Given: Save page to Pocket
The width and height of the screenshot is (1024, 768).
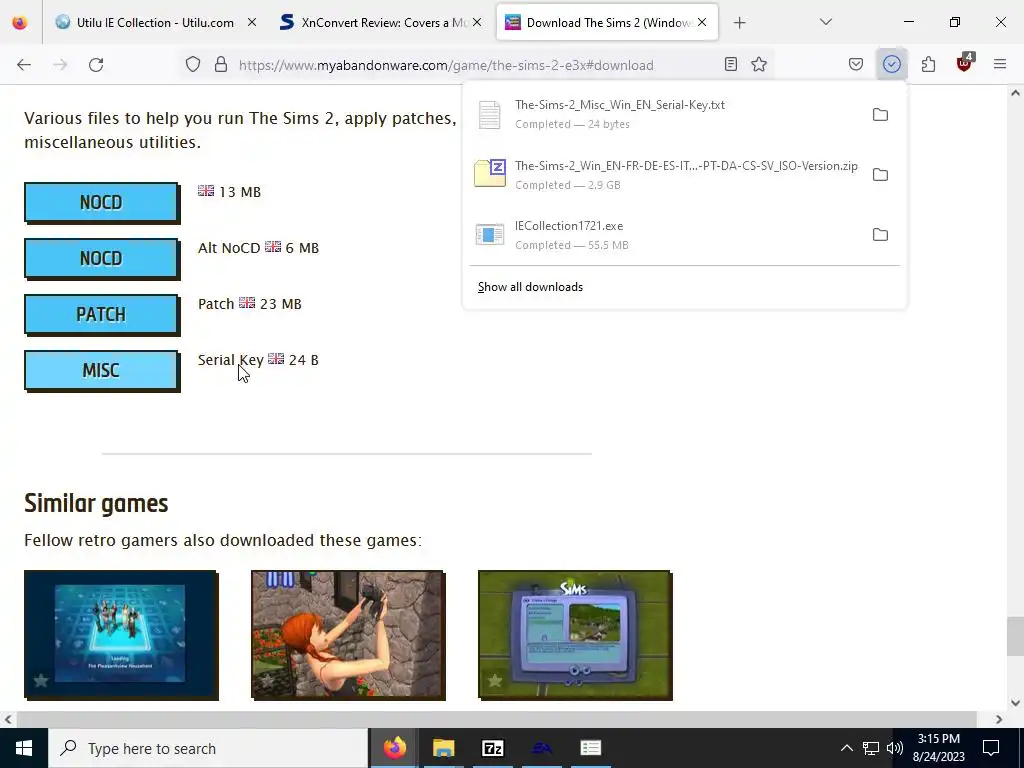Looking at the screenshot, I should click(x=856, y=64).
